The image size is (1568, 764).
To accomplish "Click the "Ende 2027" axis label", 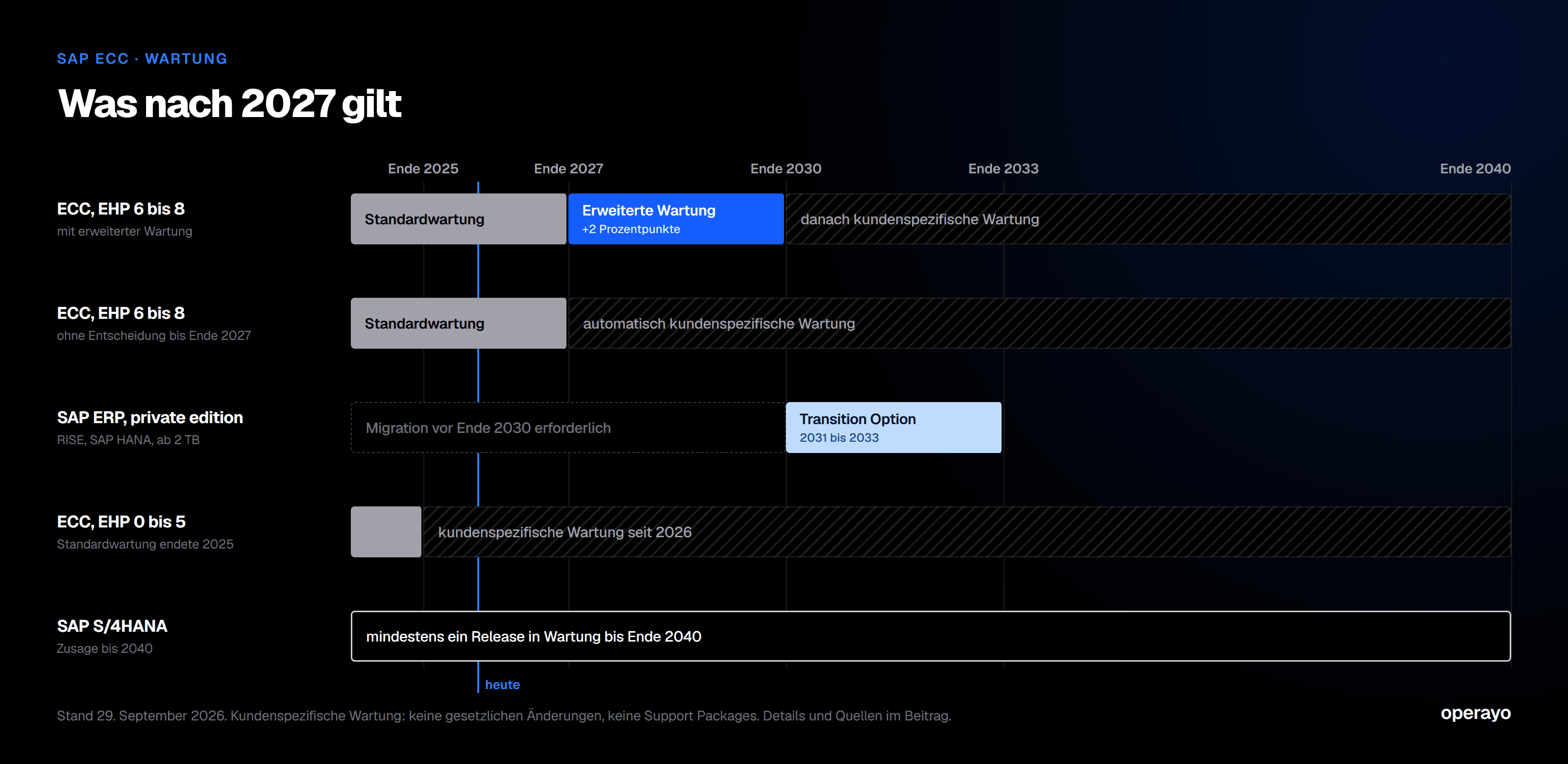I will (x=568, y=168).
